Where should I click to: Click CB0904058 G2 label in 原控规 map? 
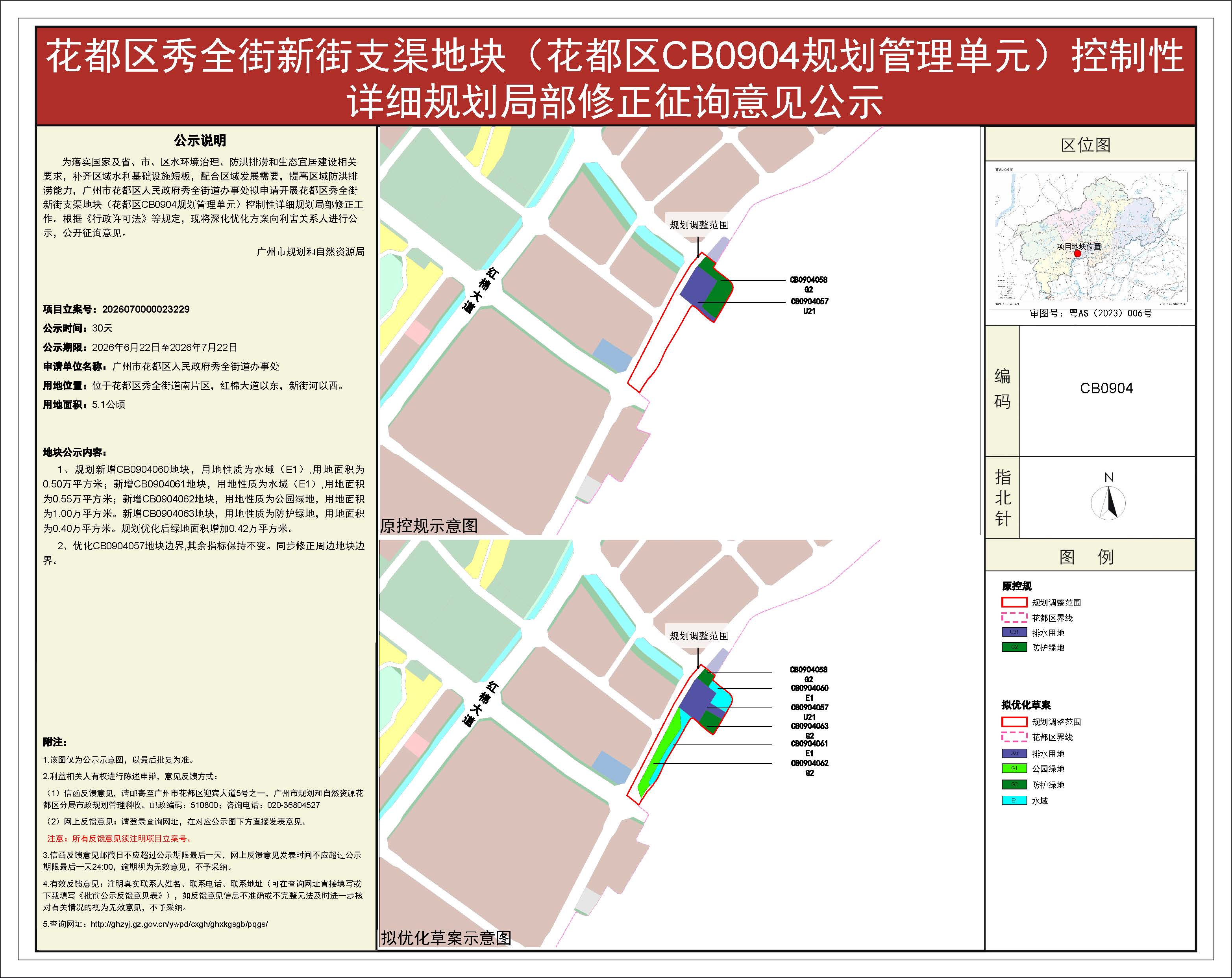click(808, 285)
